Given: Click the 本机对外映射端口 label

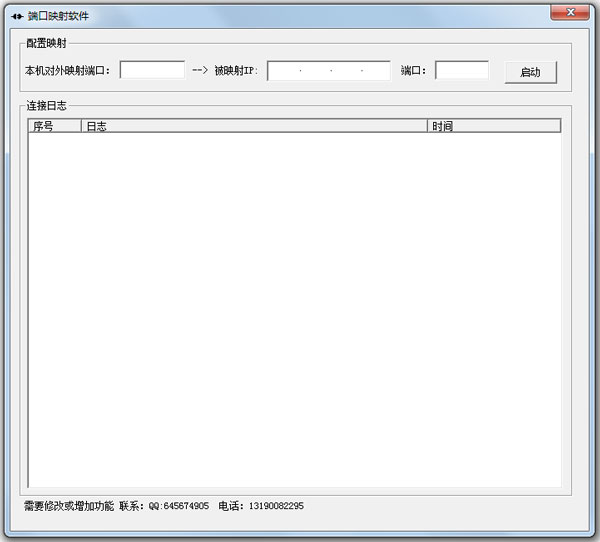Looking at the screenshot, I should click(x=68, y=71).
